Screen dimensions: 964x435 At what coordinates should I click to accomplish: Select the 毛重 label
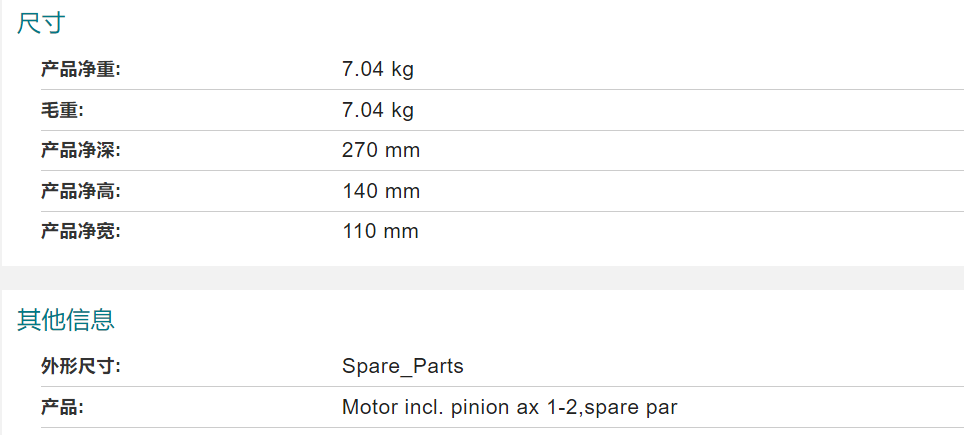click(61, 111)
